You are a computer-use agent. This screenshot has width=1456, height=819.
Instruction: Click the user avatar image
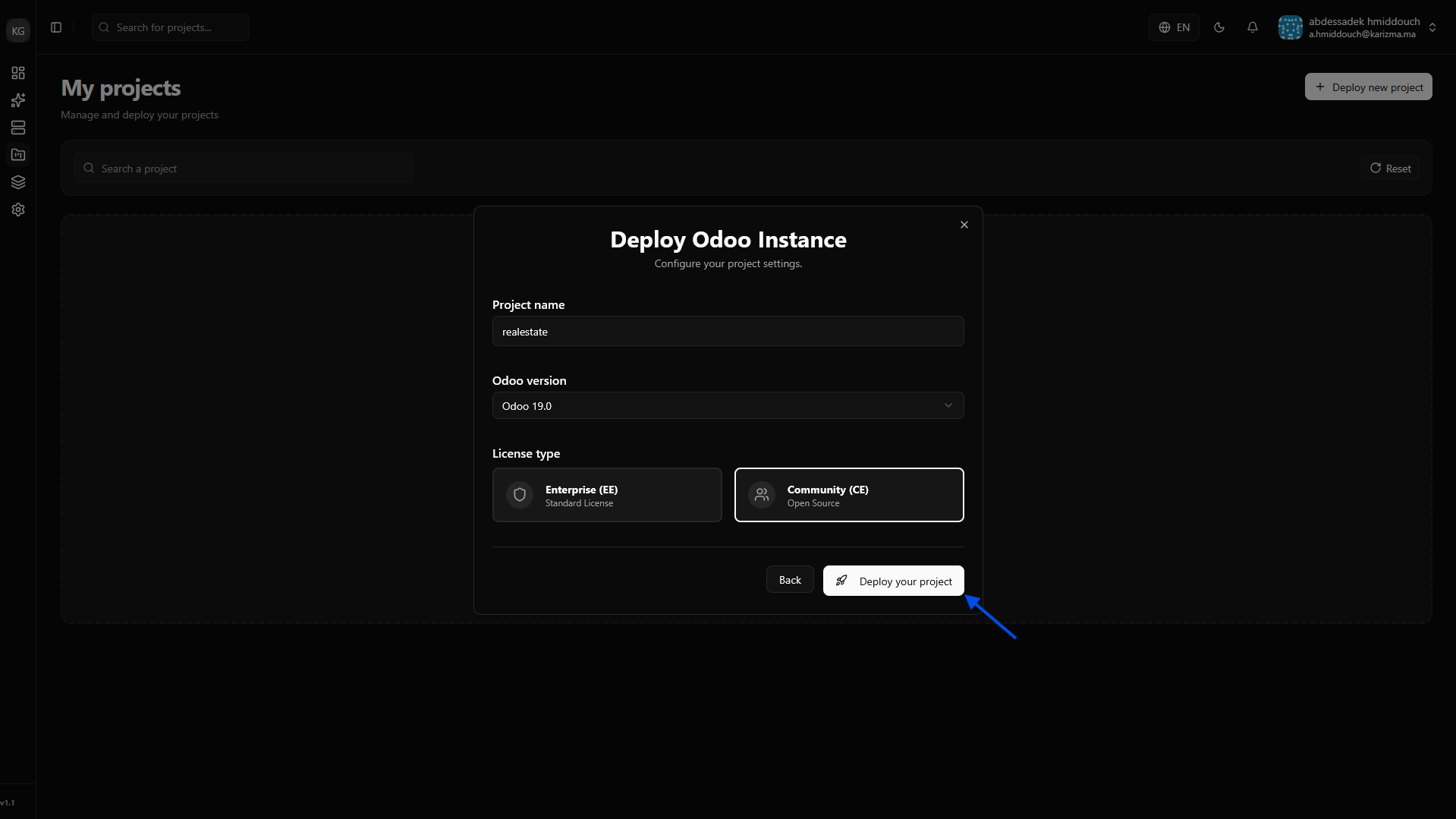point(1290,27)
